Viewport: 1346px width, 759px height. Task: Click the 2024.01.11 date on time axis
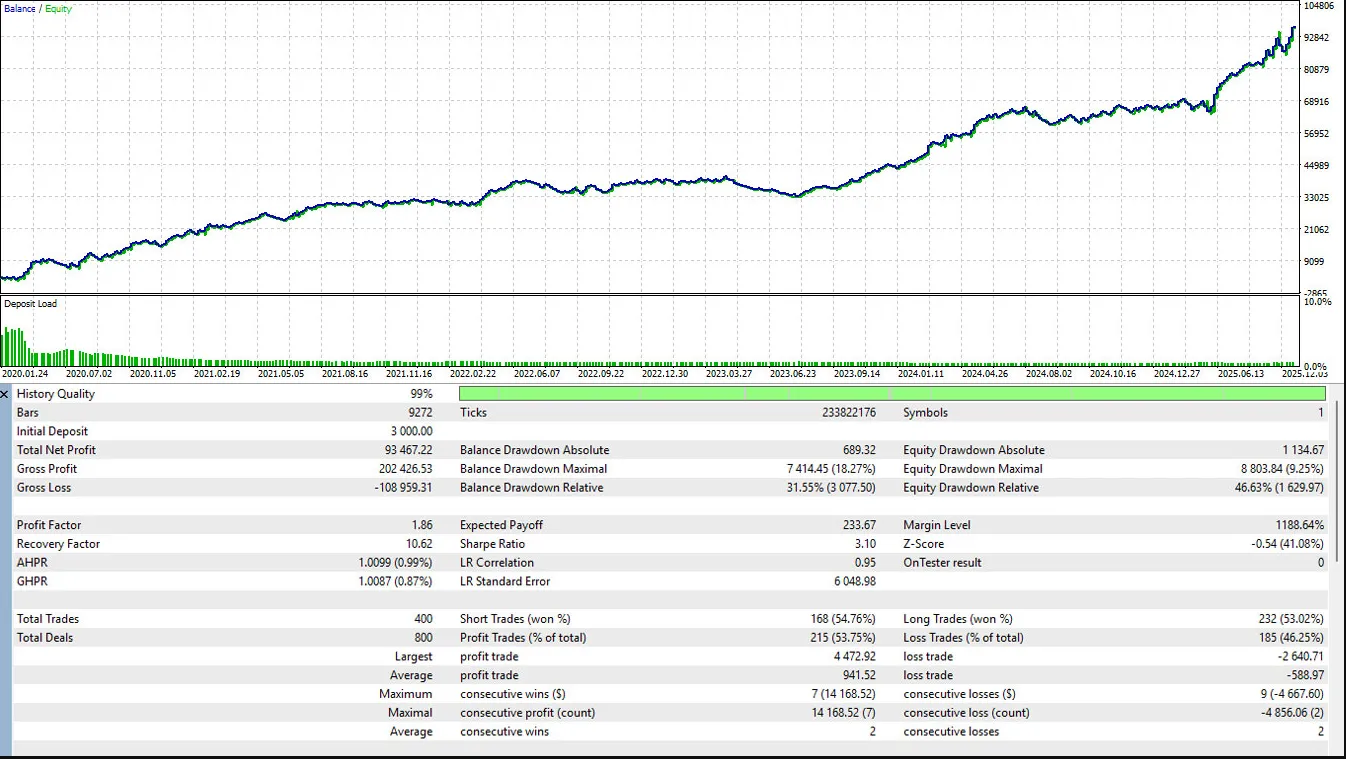pos(920,374)
